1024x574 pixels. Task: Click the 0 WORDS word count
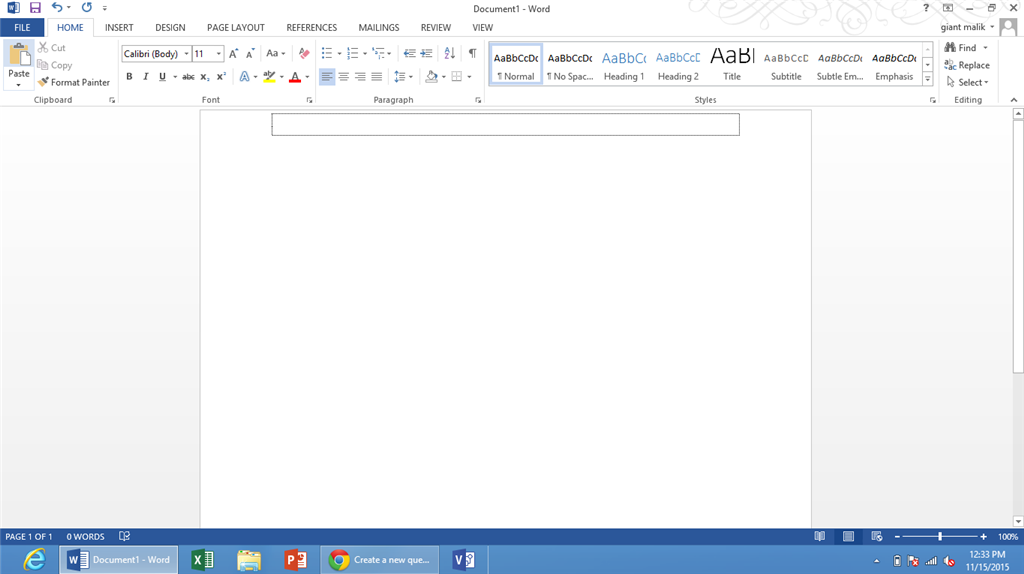point(86,536)
